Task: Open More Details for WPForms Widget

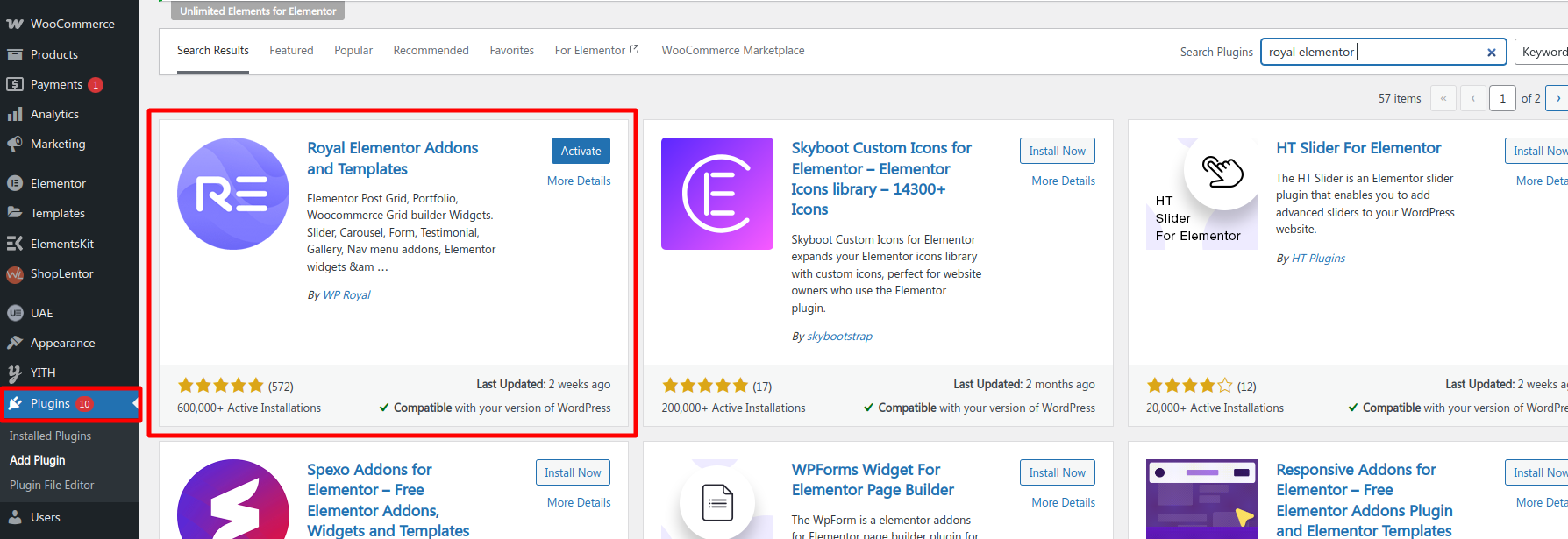Action: point(1063,502)
